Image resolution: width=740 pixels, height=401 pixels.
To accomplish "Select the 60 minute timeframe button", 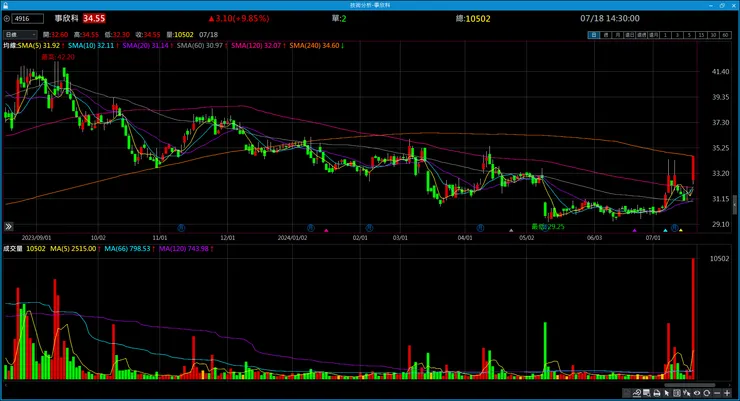I will pos(725,35).
